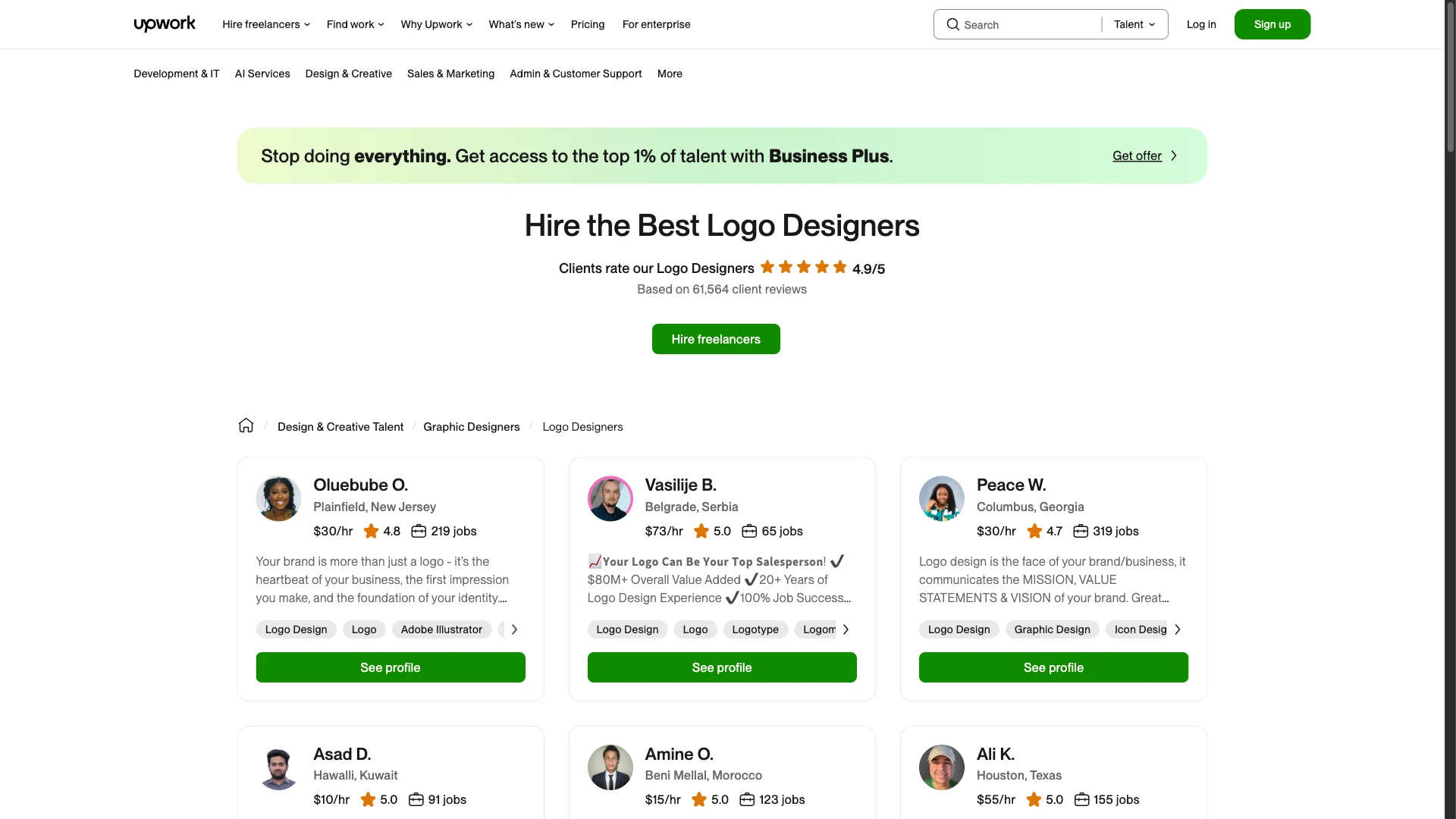Click the briefcase icon beside 219 jobs

tap(419, 532)
